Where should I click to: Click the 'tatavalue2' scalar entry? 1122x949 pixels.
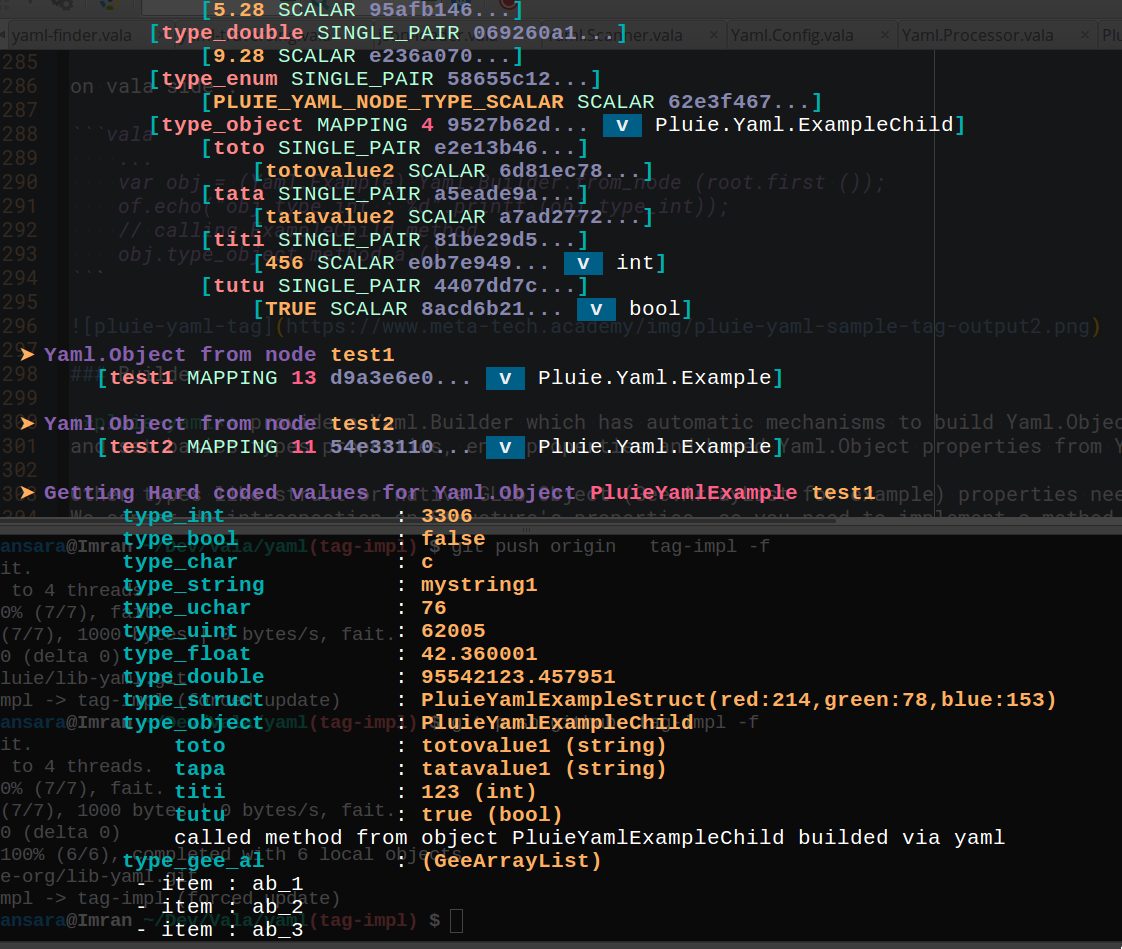330,217
